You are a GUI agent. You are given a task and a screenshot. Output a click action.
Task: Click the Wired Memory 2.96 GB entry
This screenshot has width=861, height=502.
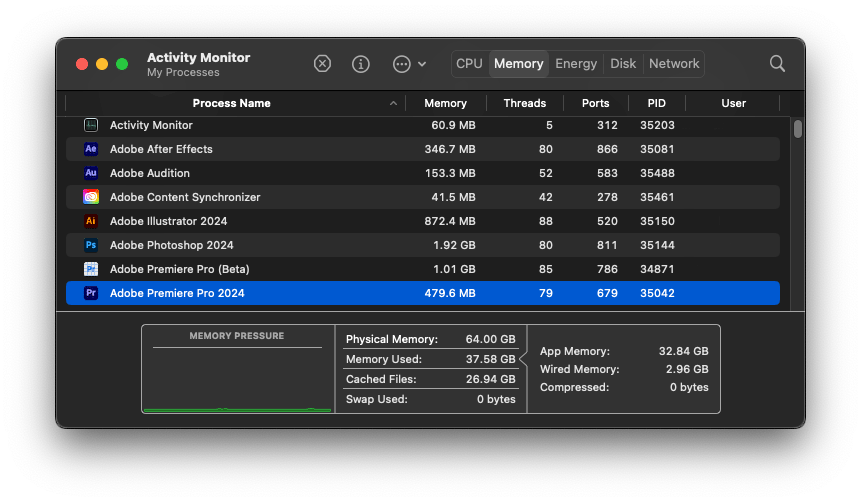click(624, 369)
